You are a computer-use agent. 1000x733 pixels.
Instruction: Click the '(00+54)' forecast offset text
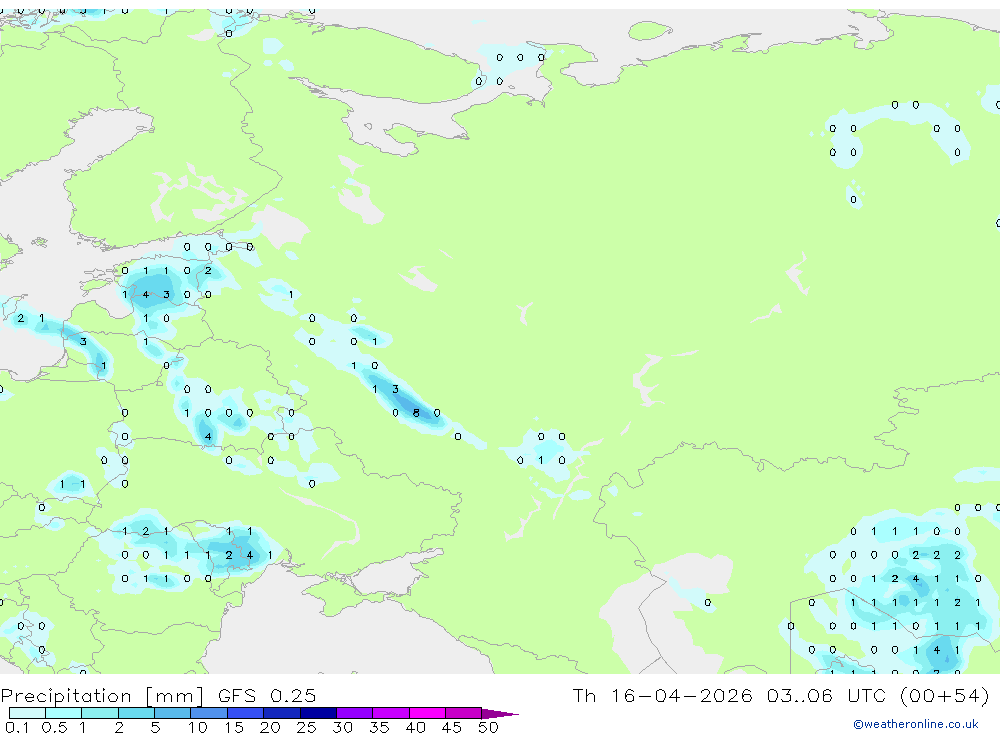[944, 695]
